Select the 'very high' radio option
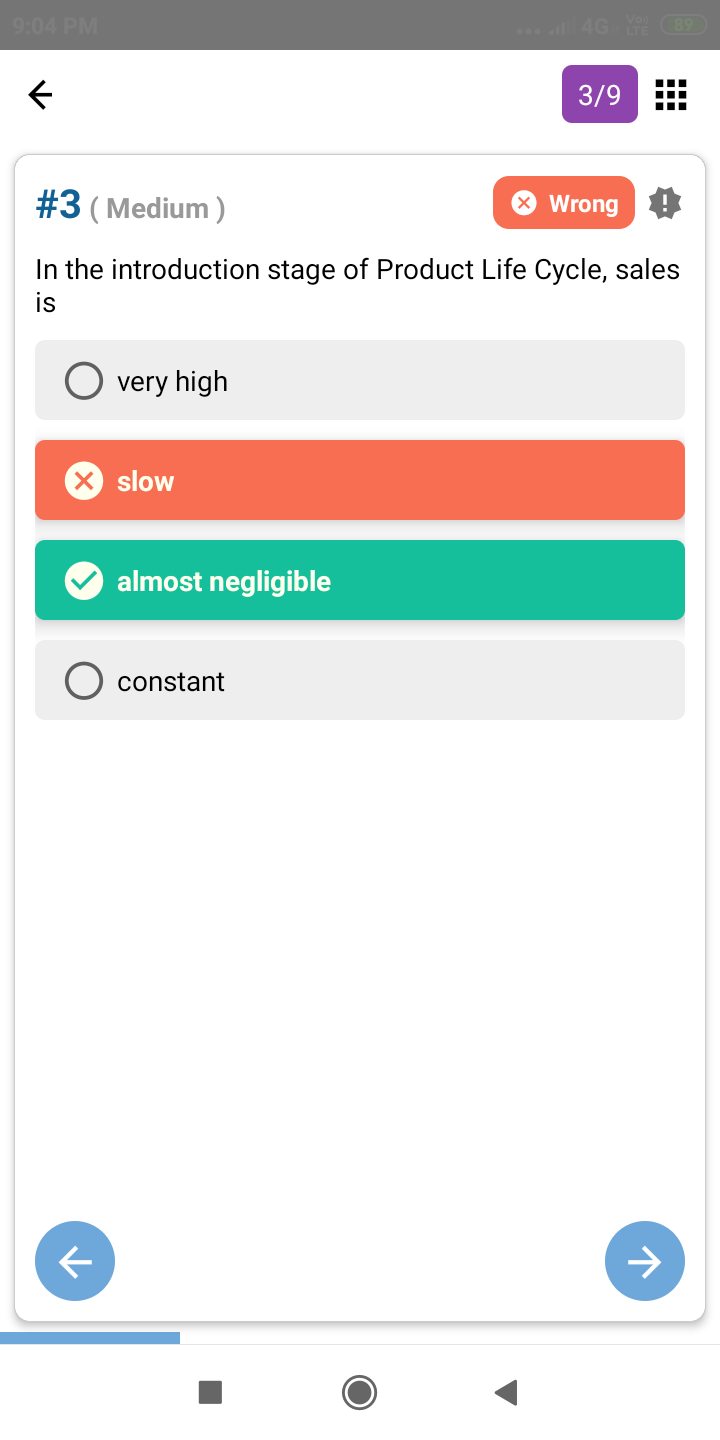Viewport: 720px width, 1440px height. pyautogui.click(x=84, y=381)
